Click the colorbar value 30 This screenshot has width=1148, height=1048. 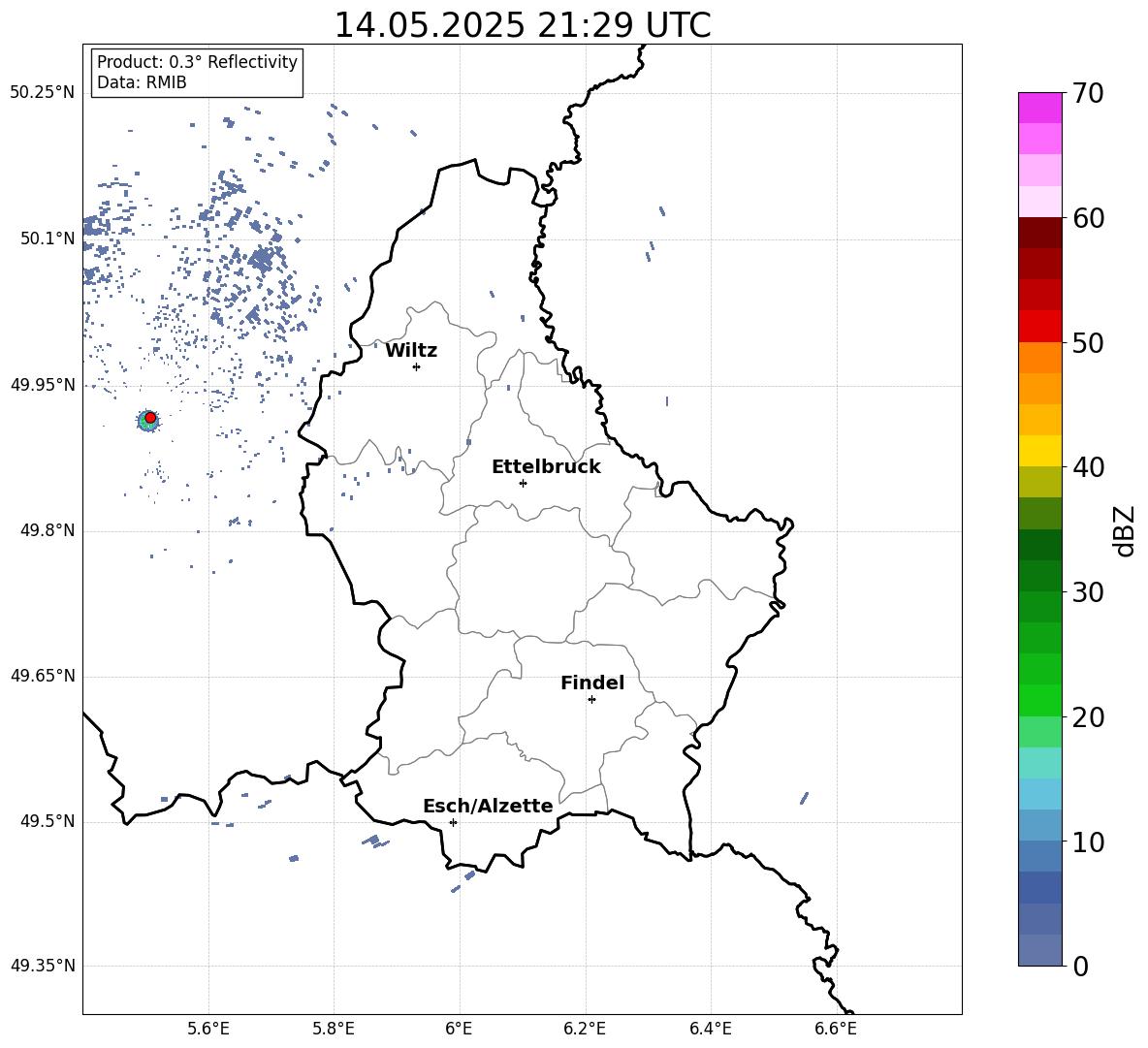(1088, 592)
